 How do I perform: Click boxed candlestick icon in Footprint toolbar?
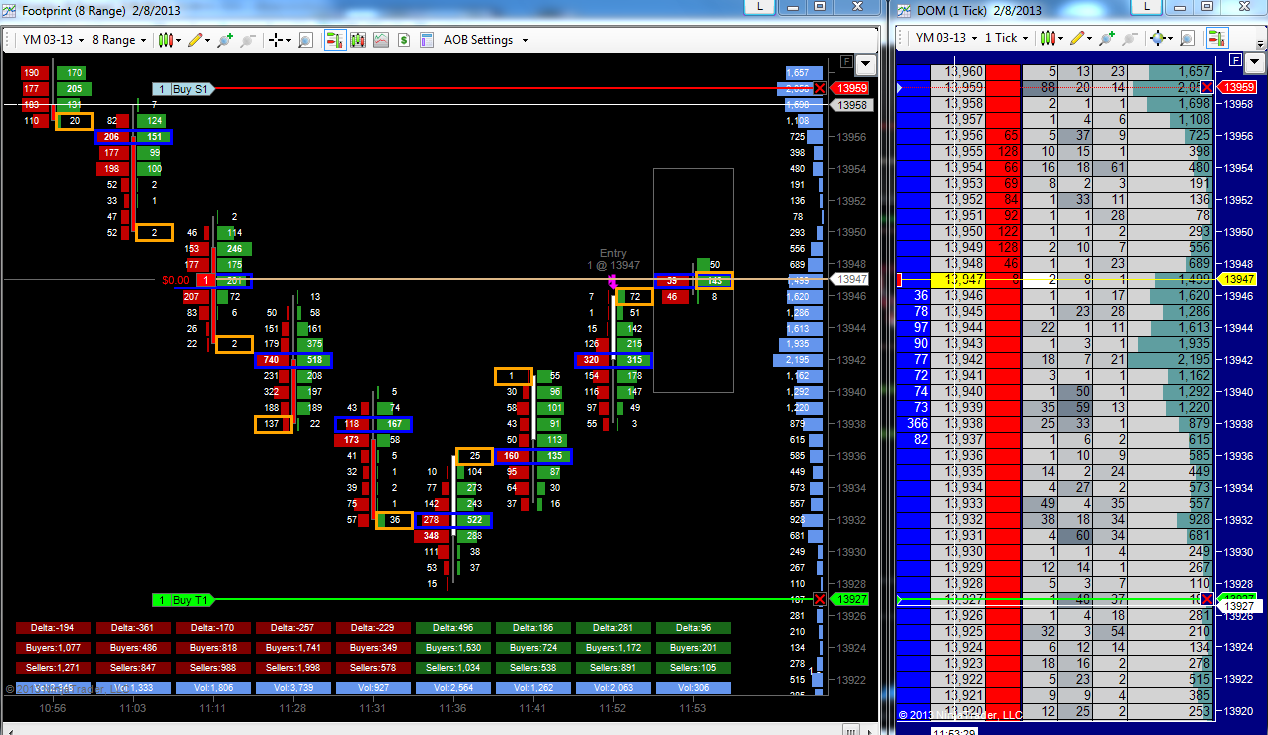[x=357, y=40]
